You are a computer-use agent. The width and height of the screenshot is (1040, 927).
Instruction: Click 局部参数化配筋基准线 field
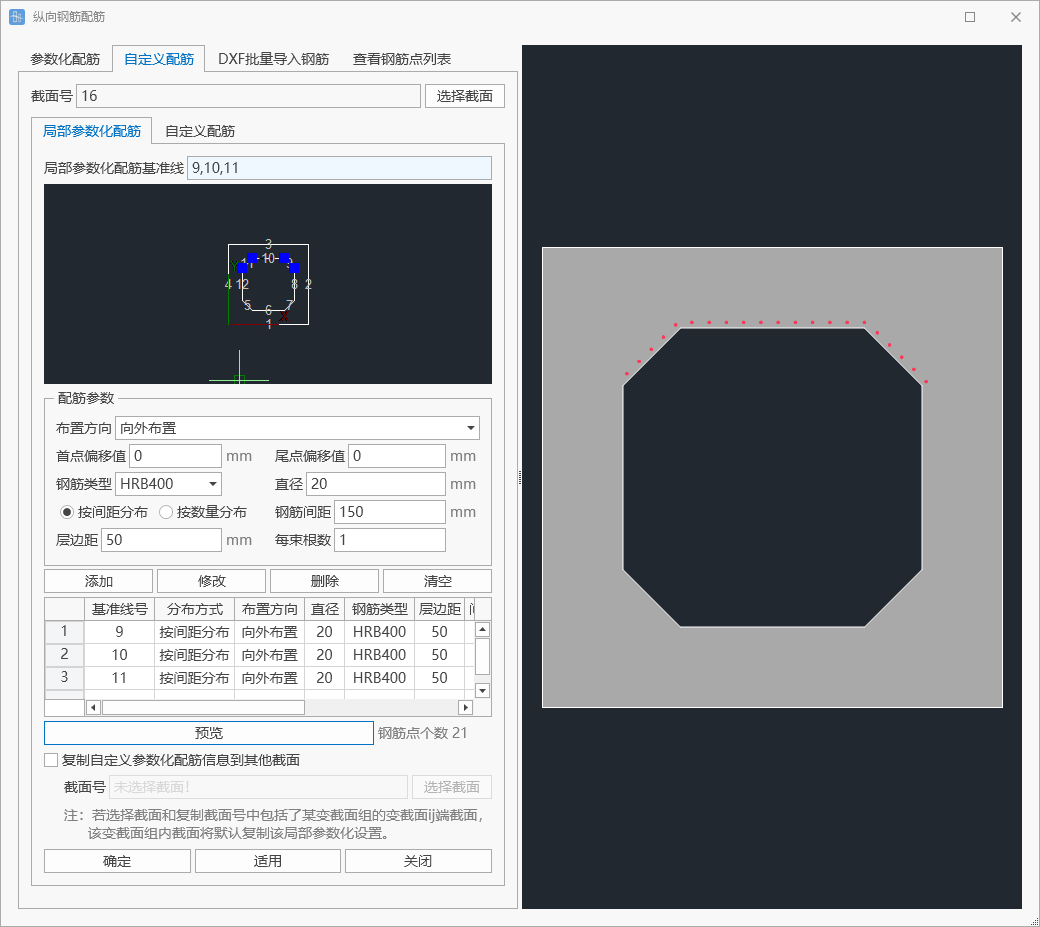339,168
